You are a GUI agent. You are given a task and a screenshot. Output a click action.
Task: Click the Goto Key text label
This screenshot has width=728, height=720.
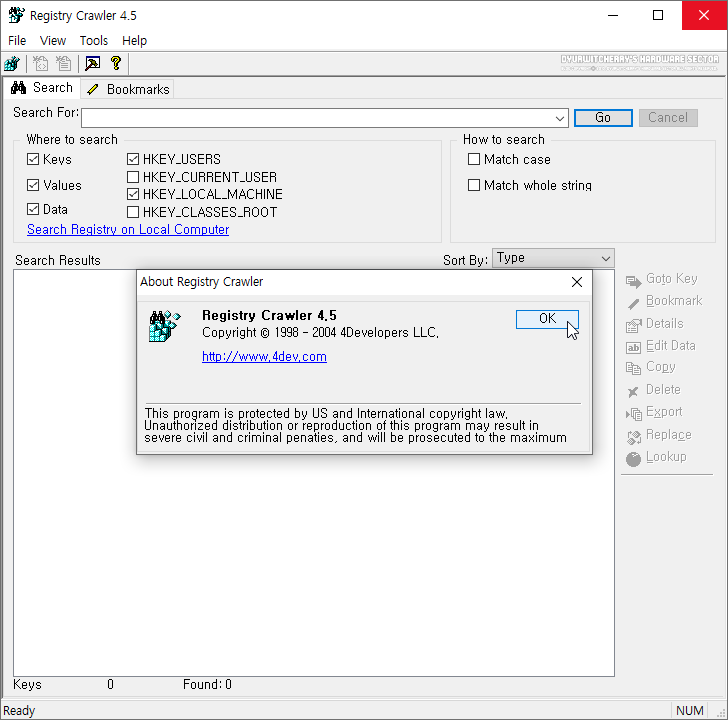click(671, 279)
